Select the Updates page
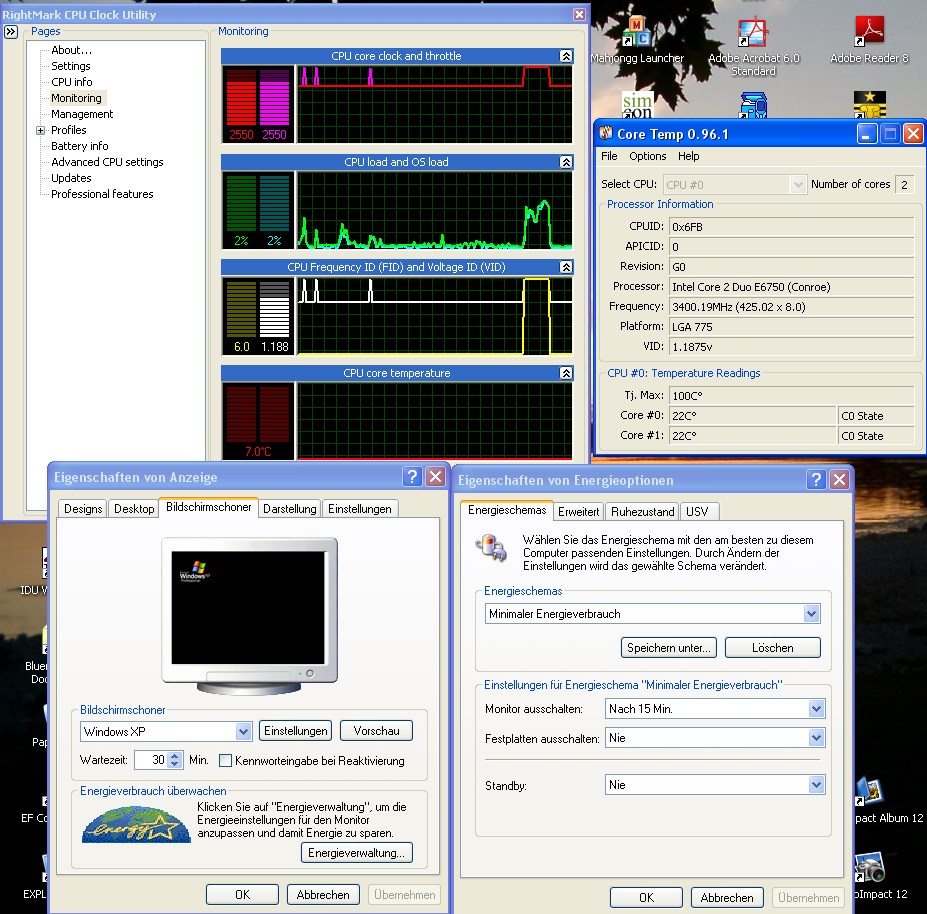The height and width of the screenshot is (914, 927). (x=71, y=178)
